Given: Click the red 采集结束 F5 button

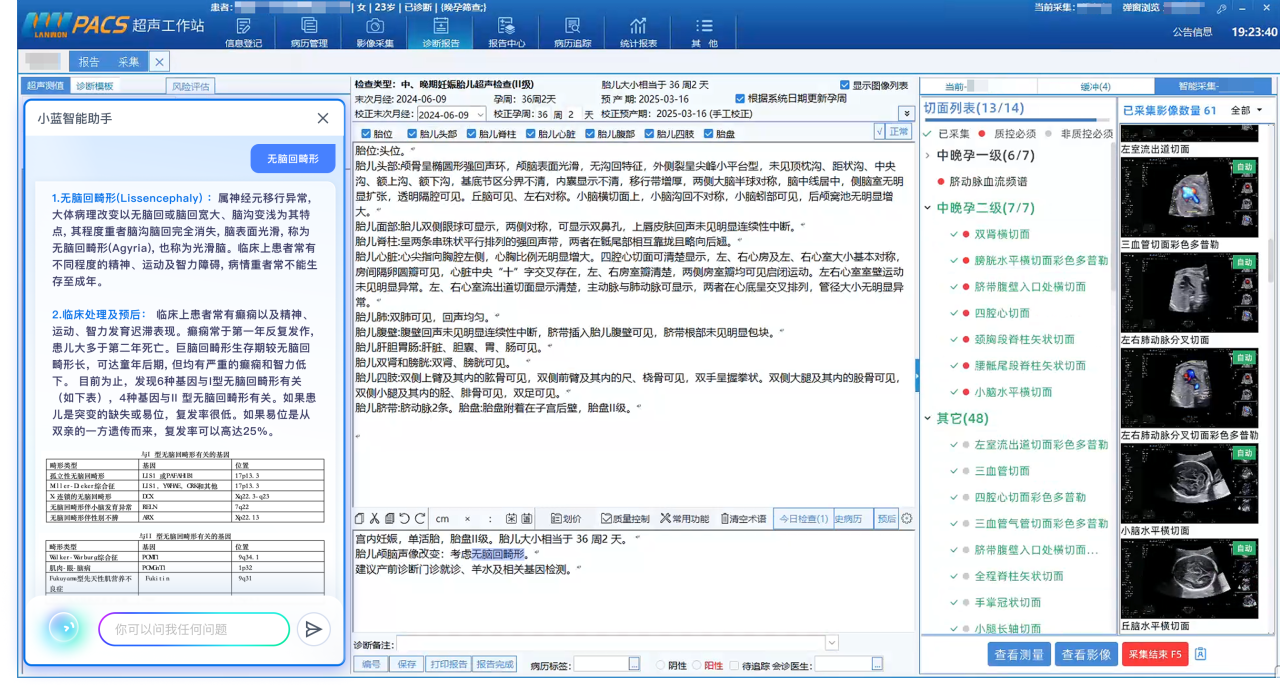Looking at the screenshot, I should (x=1155, y=655).
